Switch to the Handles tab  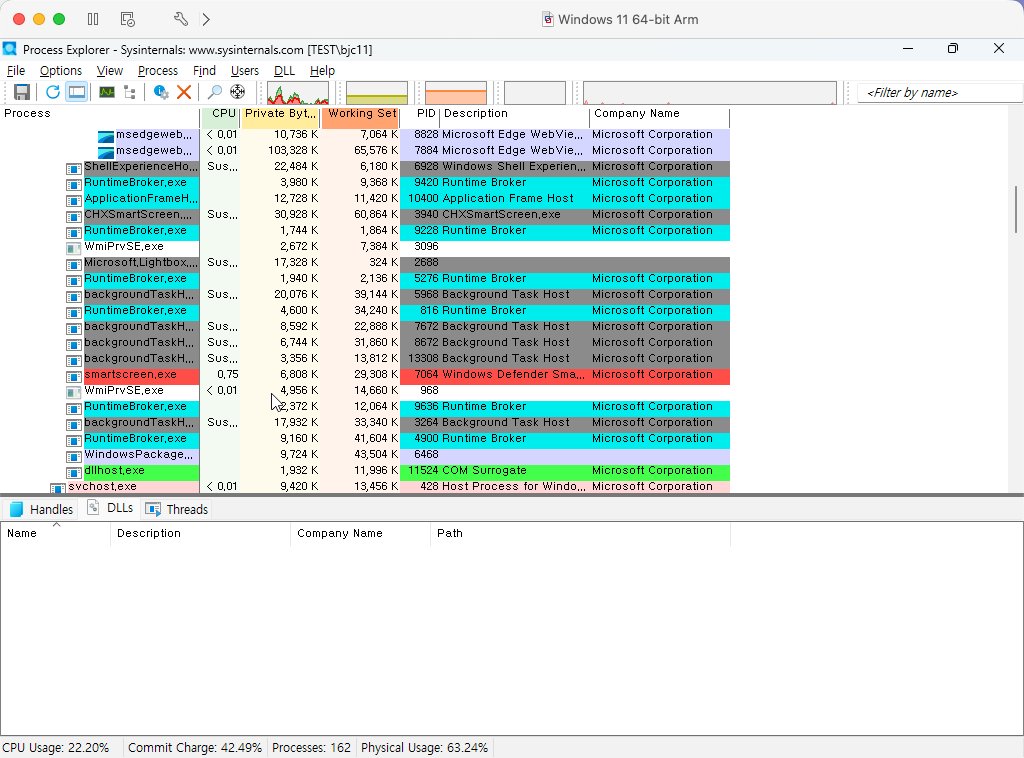[x=40, y=509]
